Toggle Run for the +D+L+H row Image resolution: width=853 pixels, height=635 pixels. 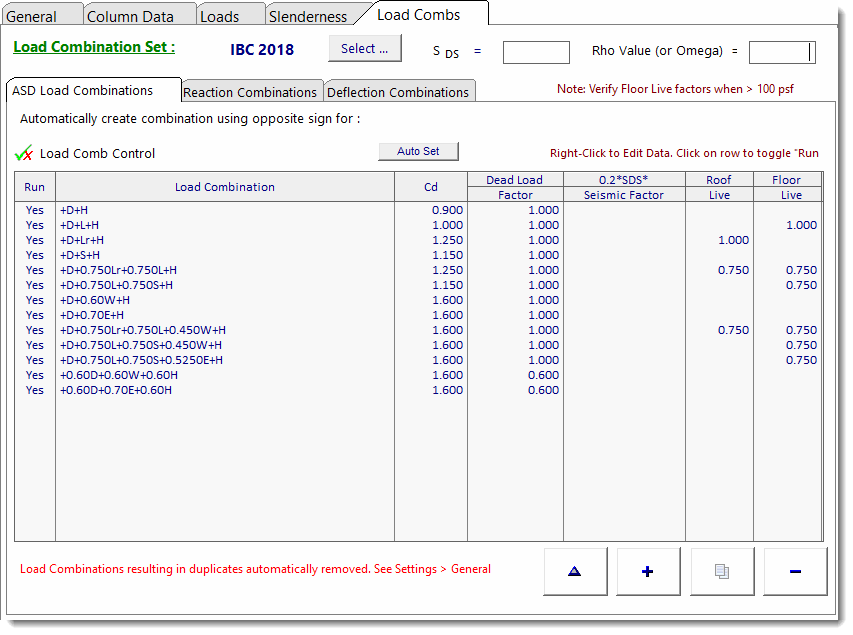[x=35, y=225]
